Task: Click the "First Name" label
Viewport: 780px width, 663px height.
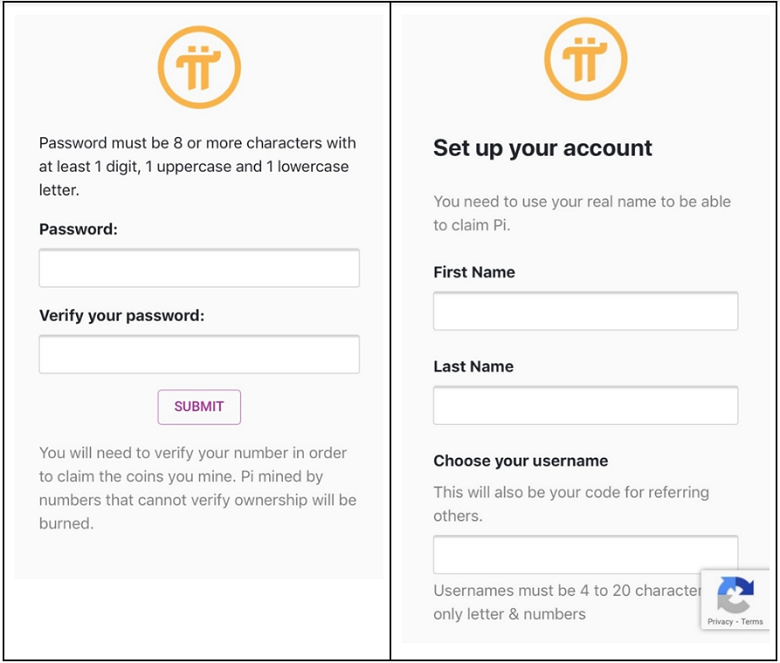Action: point(474,272)
